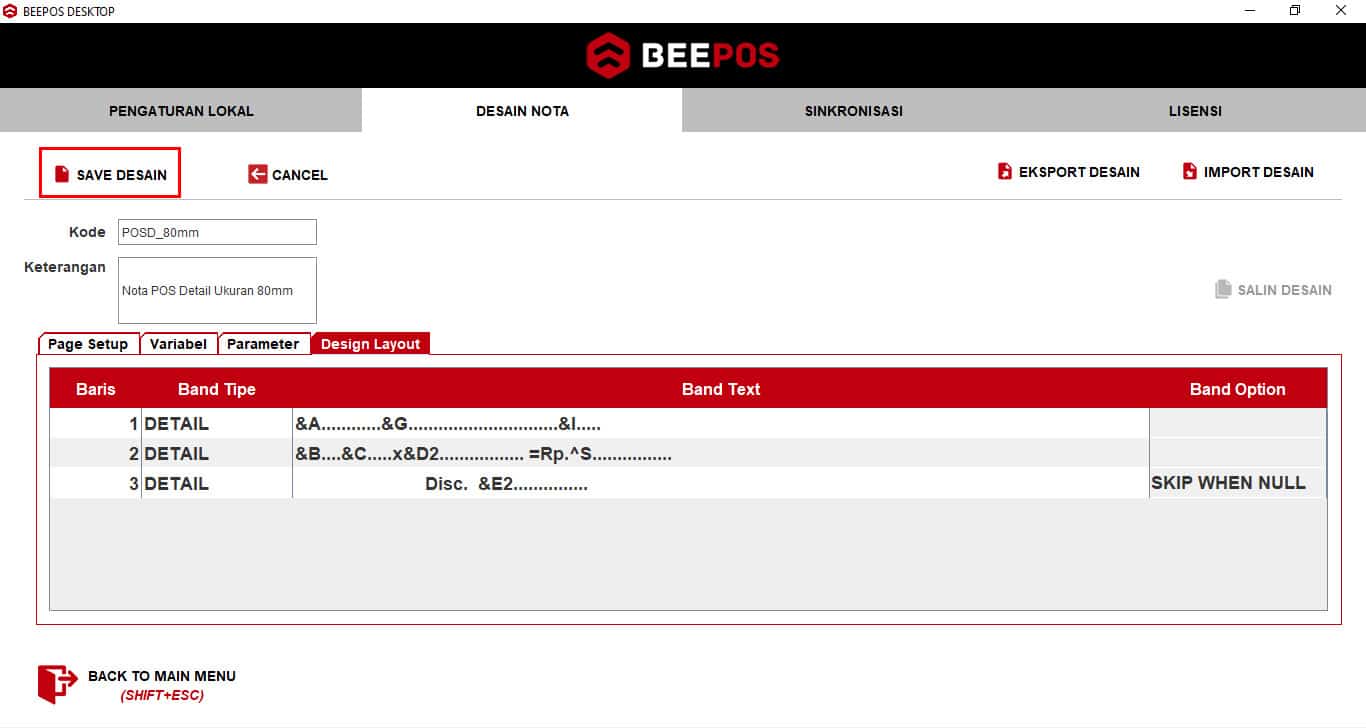Click empty Band Option cell in row 1
Screen dimensions: 1366x728
coord(1238,424)
